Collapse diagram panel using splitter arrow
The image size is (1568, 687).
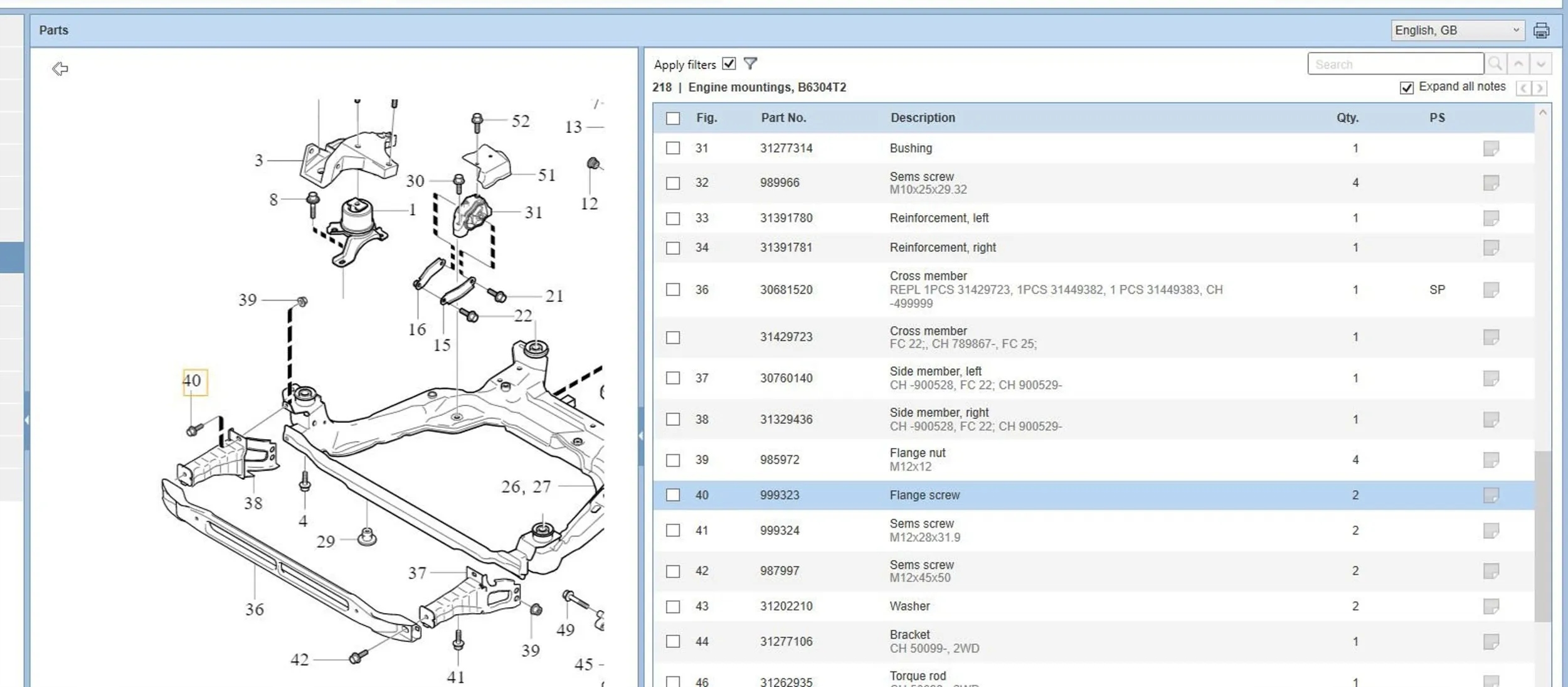click(640, 435)
